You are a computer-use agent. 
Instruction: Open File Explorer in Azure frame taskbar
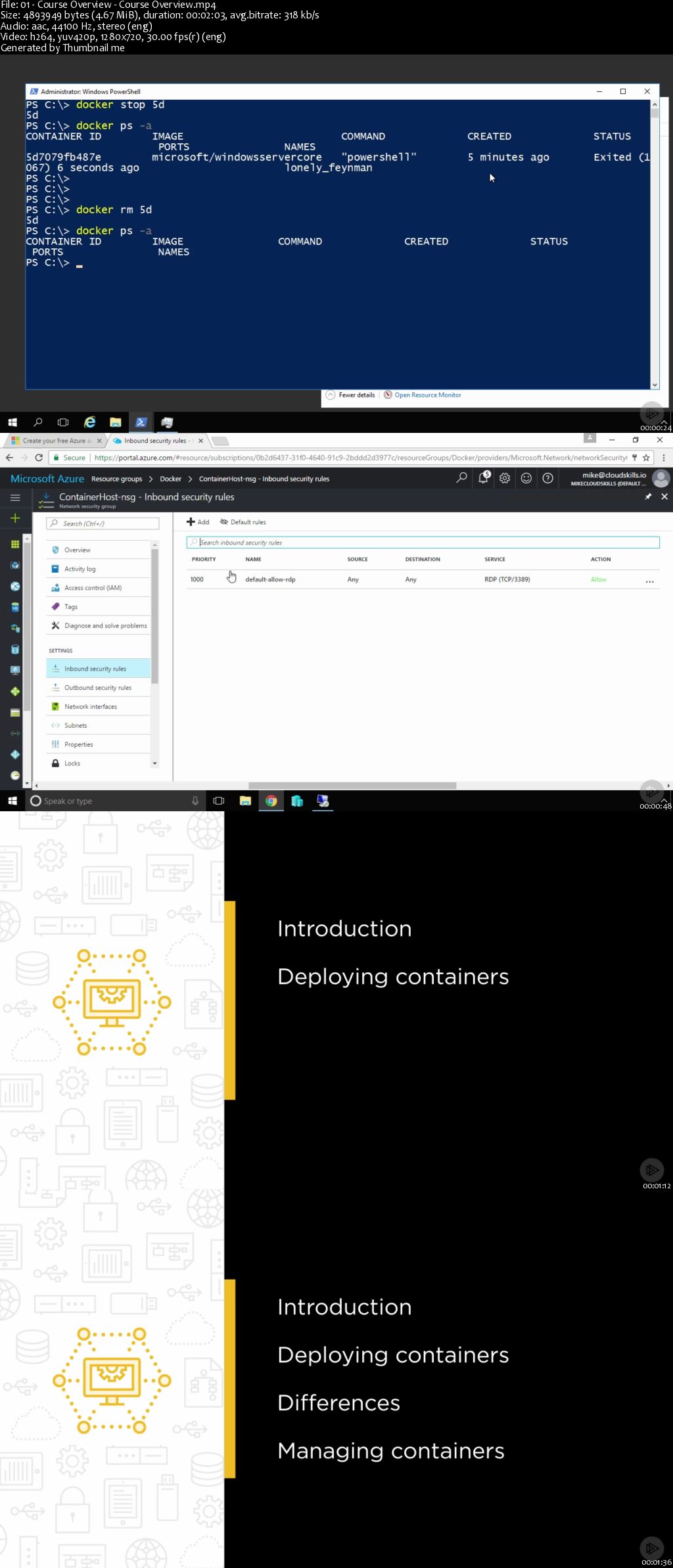[246, 801]
